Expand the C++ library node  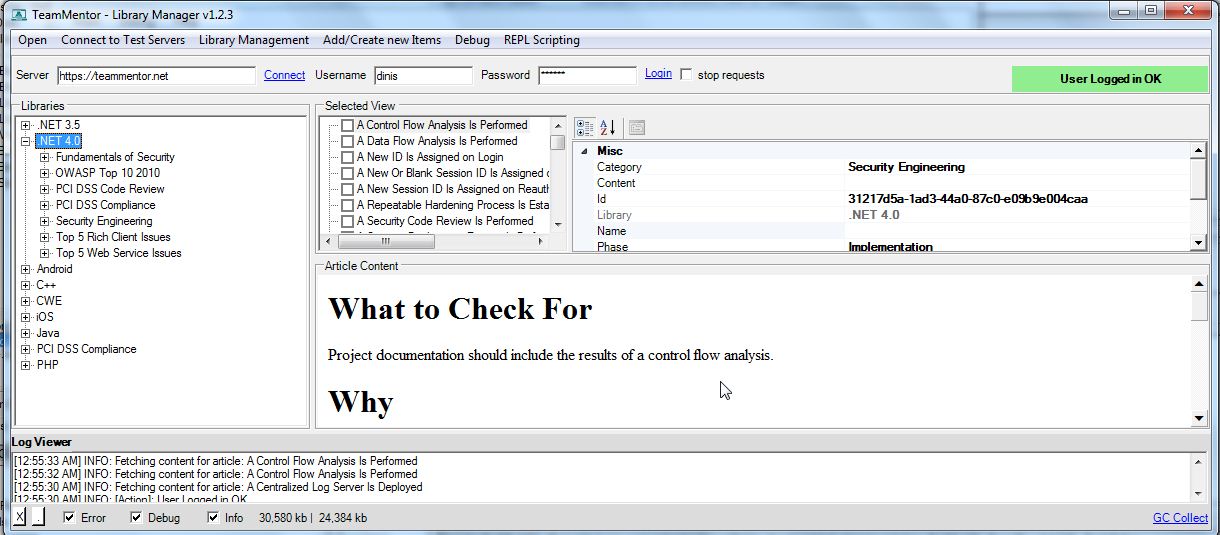point(26,285)
